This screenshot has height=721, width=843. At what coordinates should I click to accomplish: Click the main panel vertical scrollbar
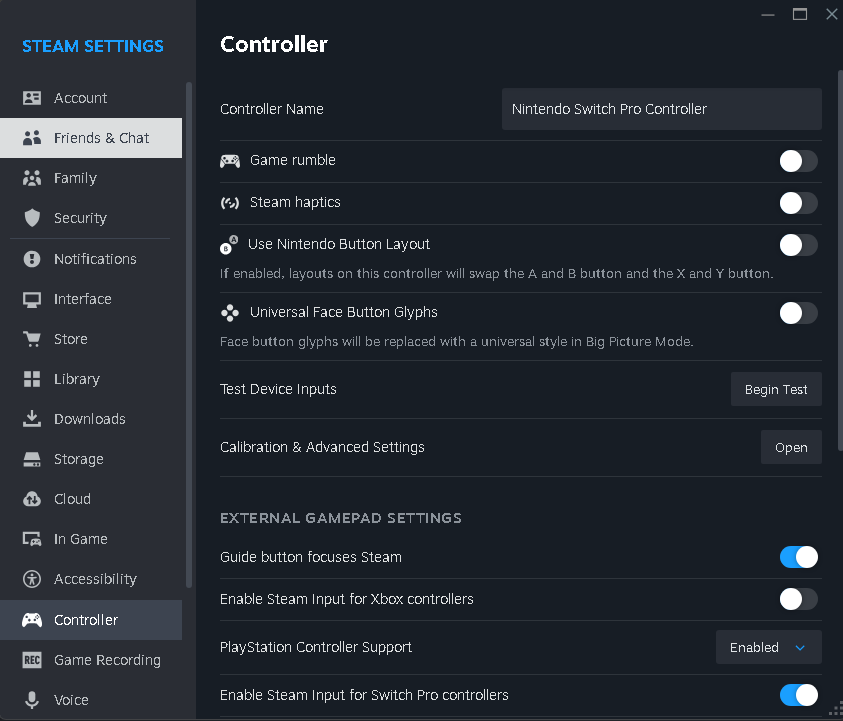pos(840,261)
